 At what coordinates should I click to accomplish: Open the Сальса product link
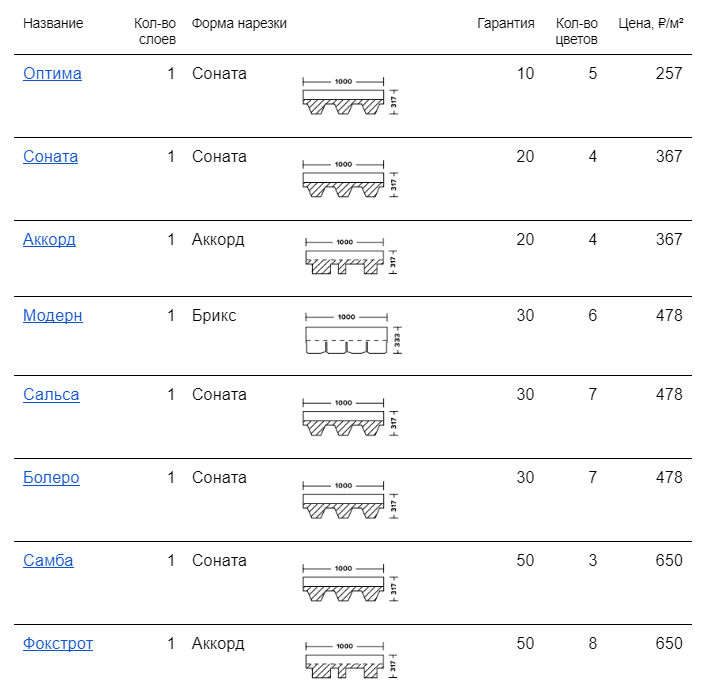click(x=51, y=395)
